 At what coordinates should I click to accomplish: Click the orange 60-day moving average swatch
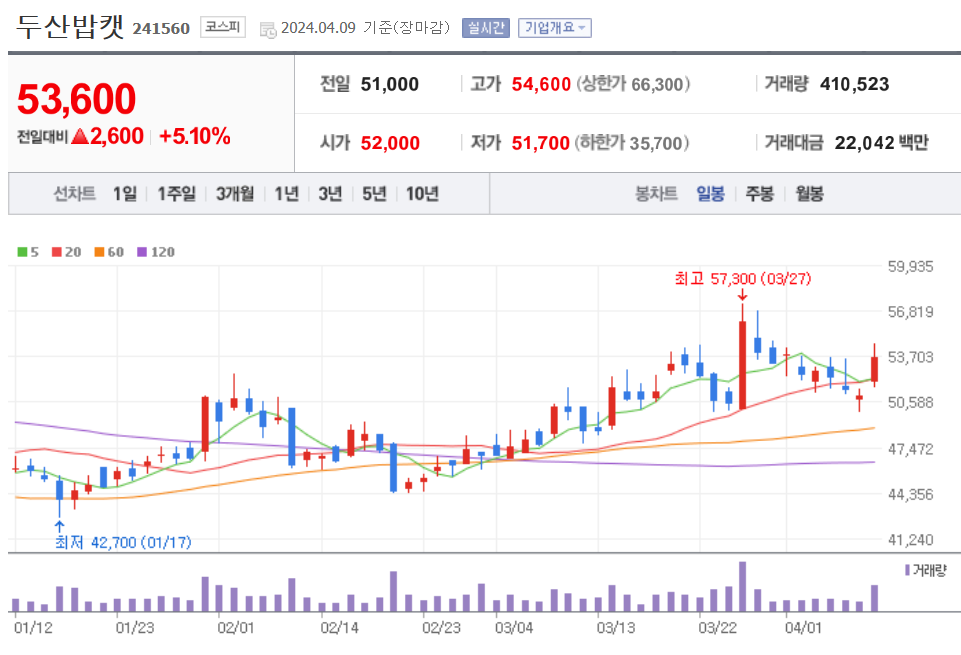click(99, 252)
